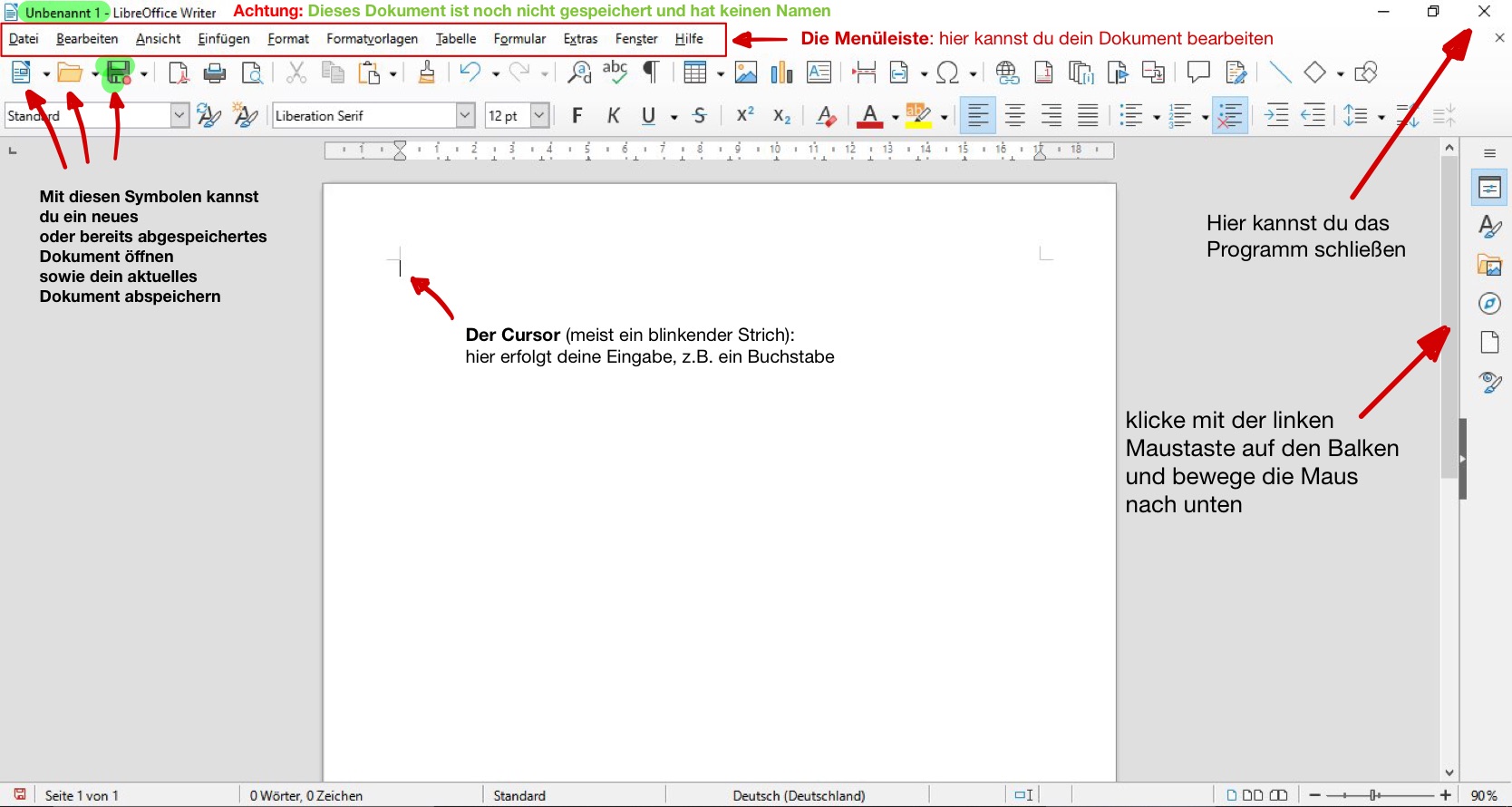The image size is (1512, 807).
Task: Open the Find and Replace tool
Action: pyautogui.click(x=579, y=73)
